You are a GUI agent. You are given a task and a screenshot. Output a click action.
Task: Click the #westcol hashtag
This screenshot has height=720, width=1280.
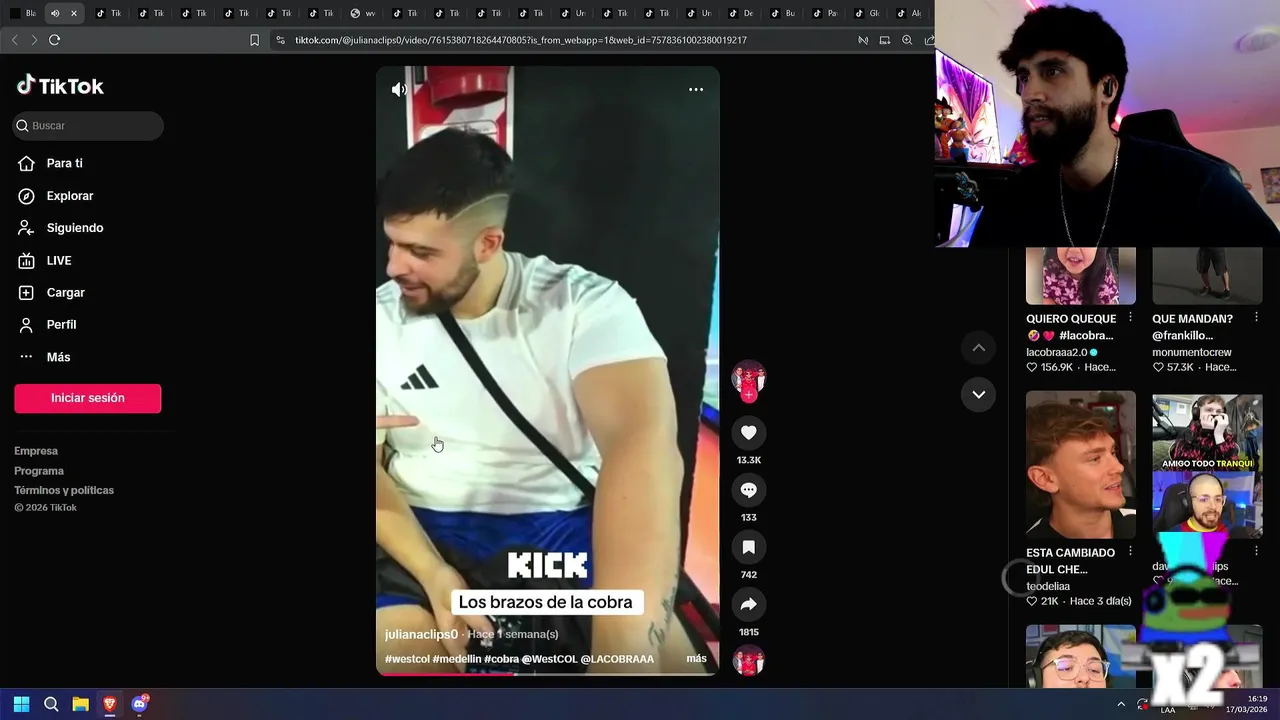click(x=407, y=659)
